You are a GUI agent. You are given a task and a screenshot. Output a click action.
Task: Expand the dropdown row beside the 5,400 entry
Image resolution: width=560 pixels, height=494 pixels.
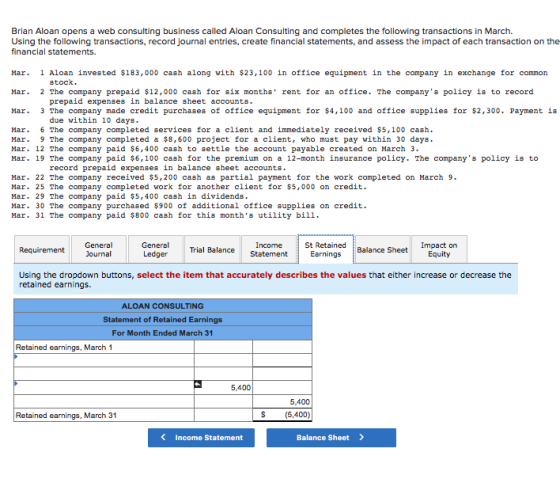pyautogui.click(x=104, y=388)
